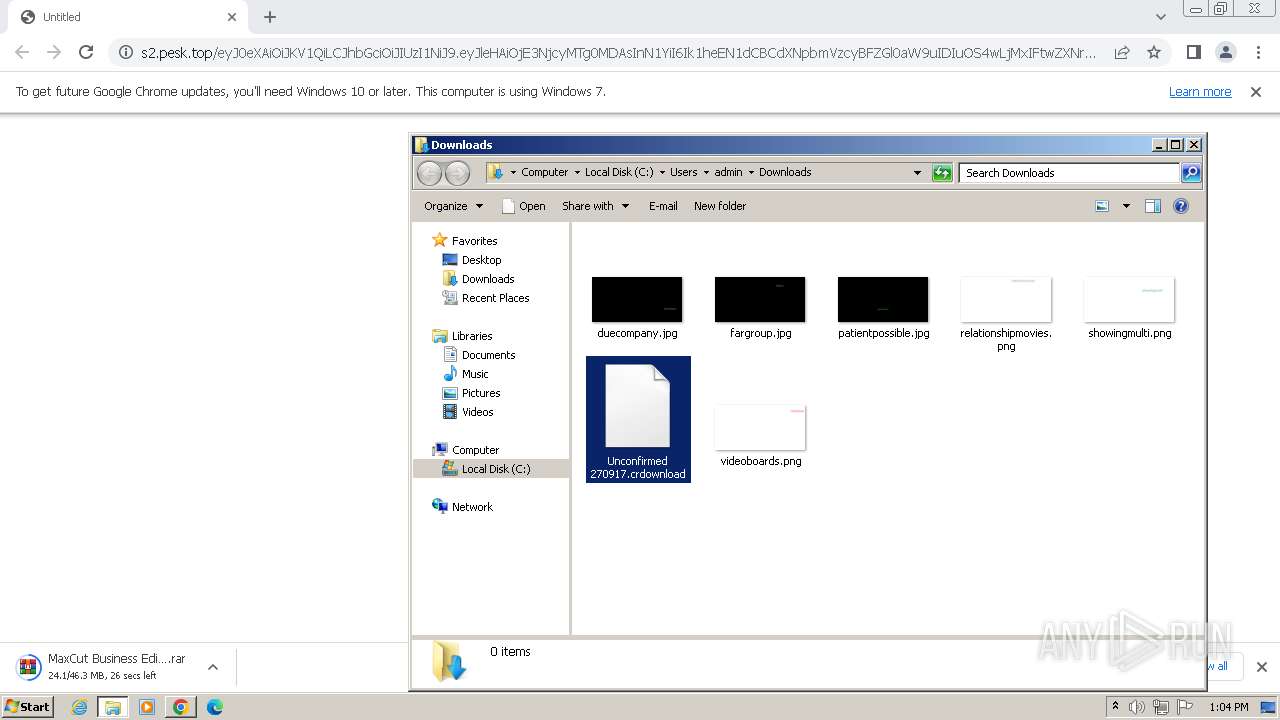This screenshot has height=720, width=1280.
Task: Launch Microsoft Edge from taskbar
Action: (214, 707)
